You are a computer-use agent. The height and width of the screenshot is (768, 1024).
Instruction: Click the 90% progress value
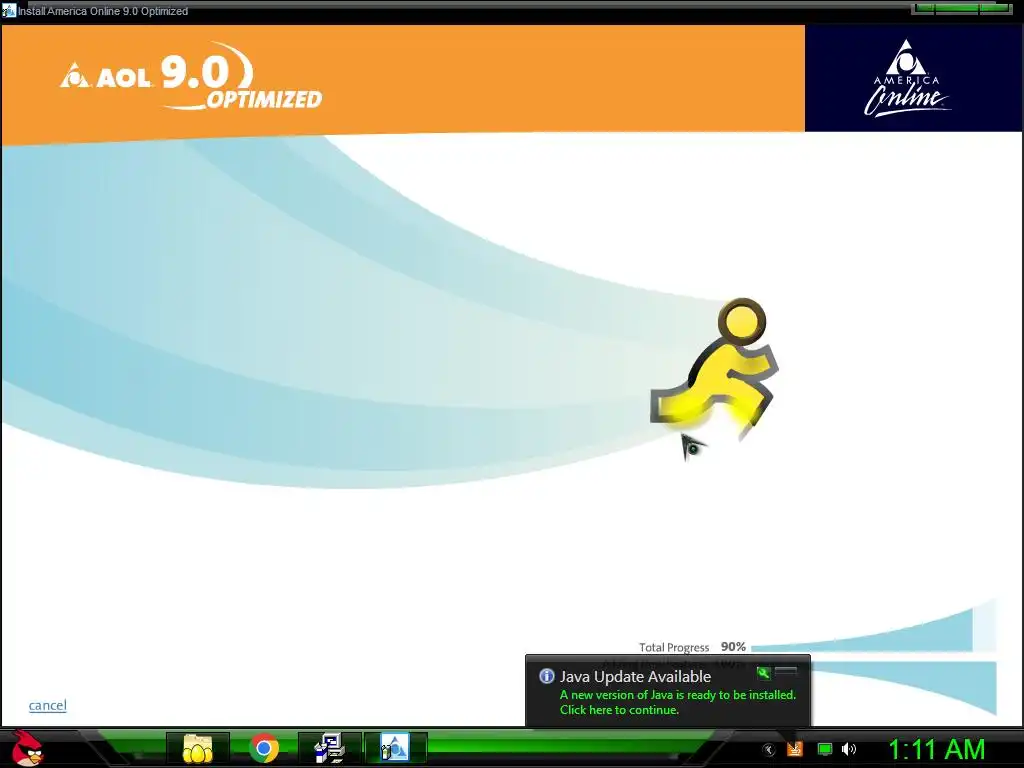tap(733, 647)
